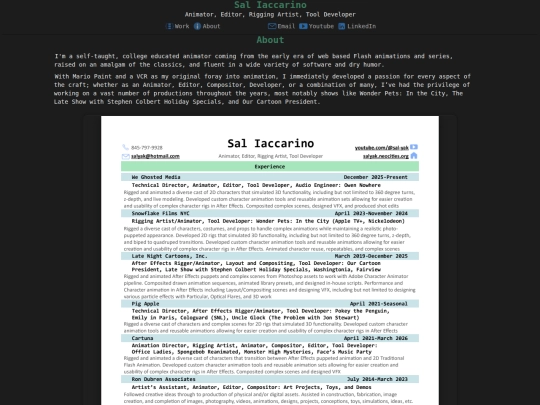This screenshot has width=540, height=405.
Task: Click the large Sal Iaccarino name on the resume
Action: 270,143
